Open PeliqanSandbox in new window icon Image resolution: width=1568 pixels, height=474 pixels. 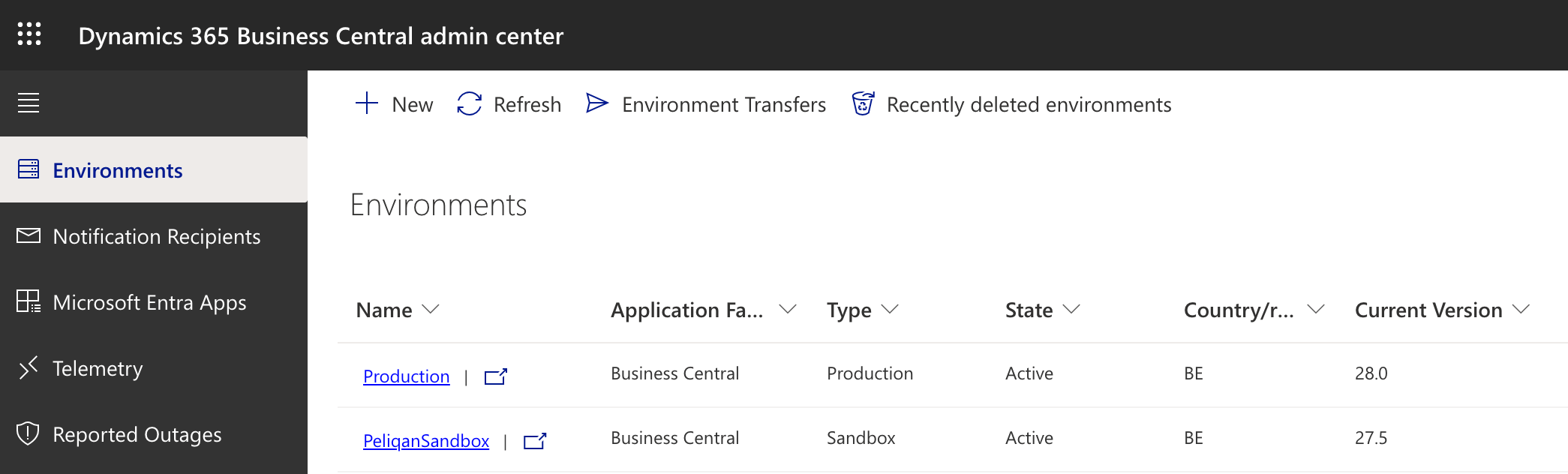pyautogui.click(x=535, y=441)
